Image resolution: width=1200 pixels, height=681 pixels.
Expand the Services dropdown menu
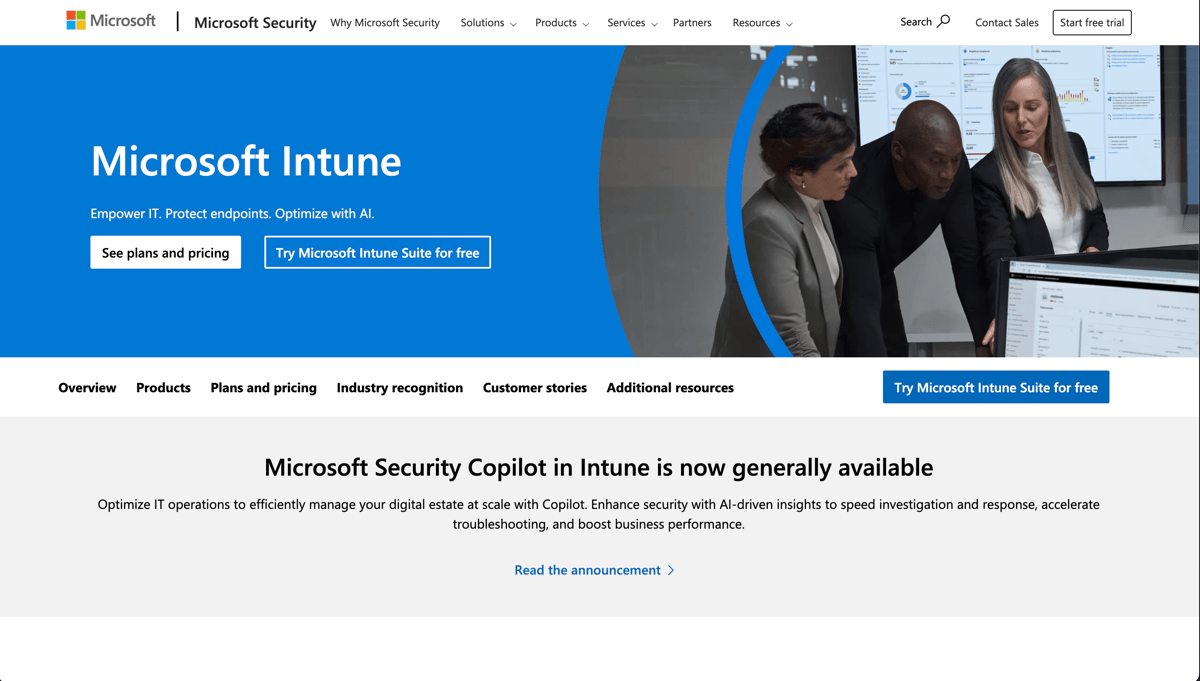pos(632,22)
